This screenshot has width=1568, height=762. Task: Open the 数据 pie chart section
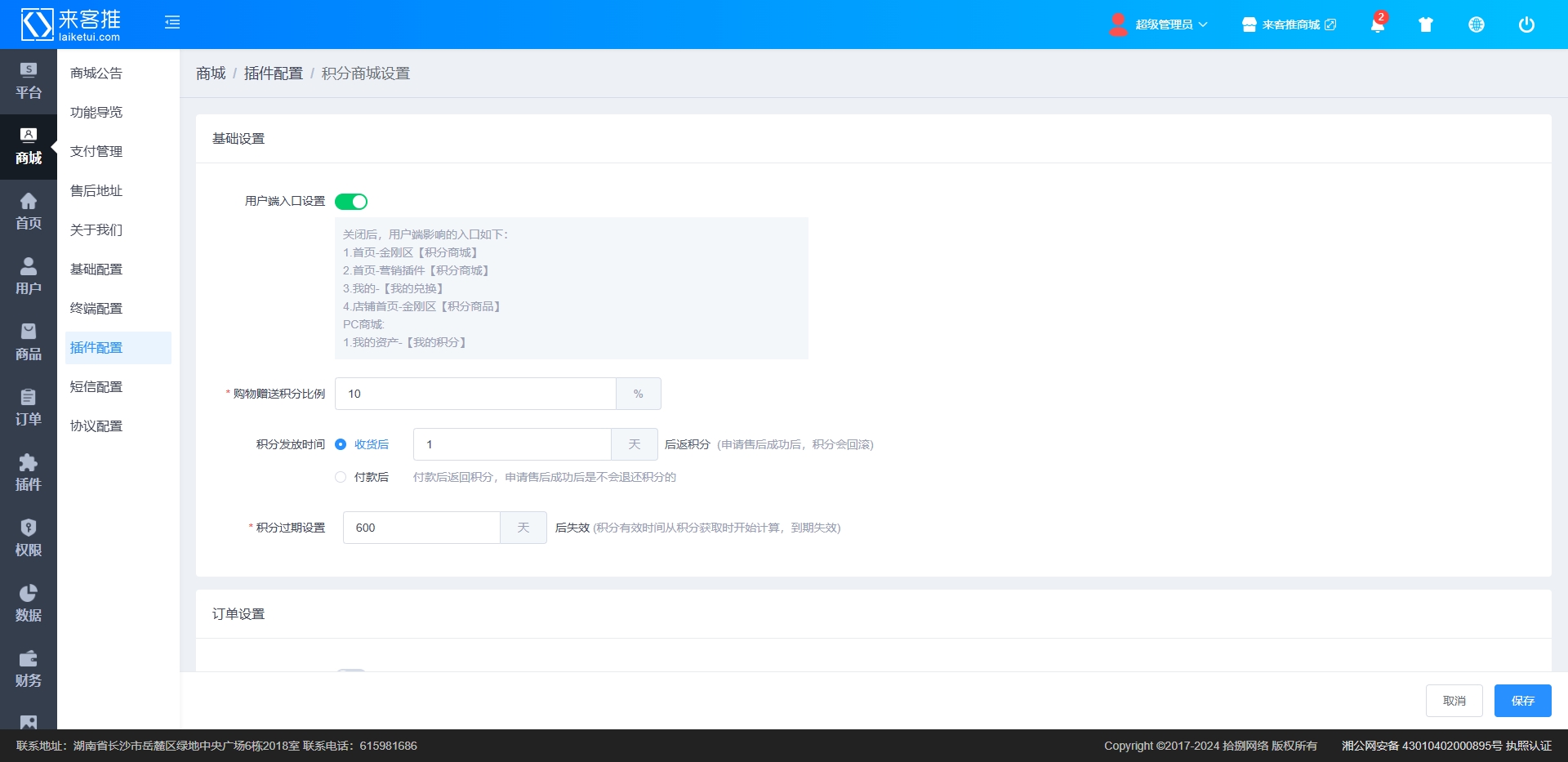point(29,604)
